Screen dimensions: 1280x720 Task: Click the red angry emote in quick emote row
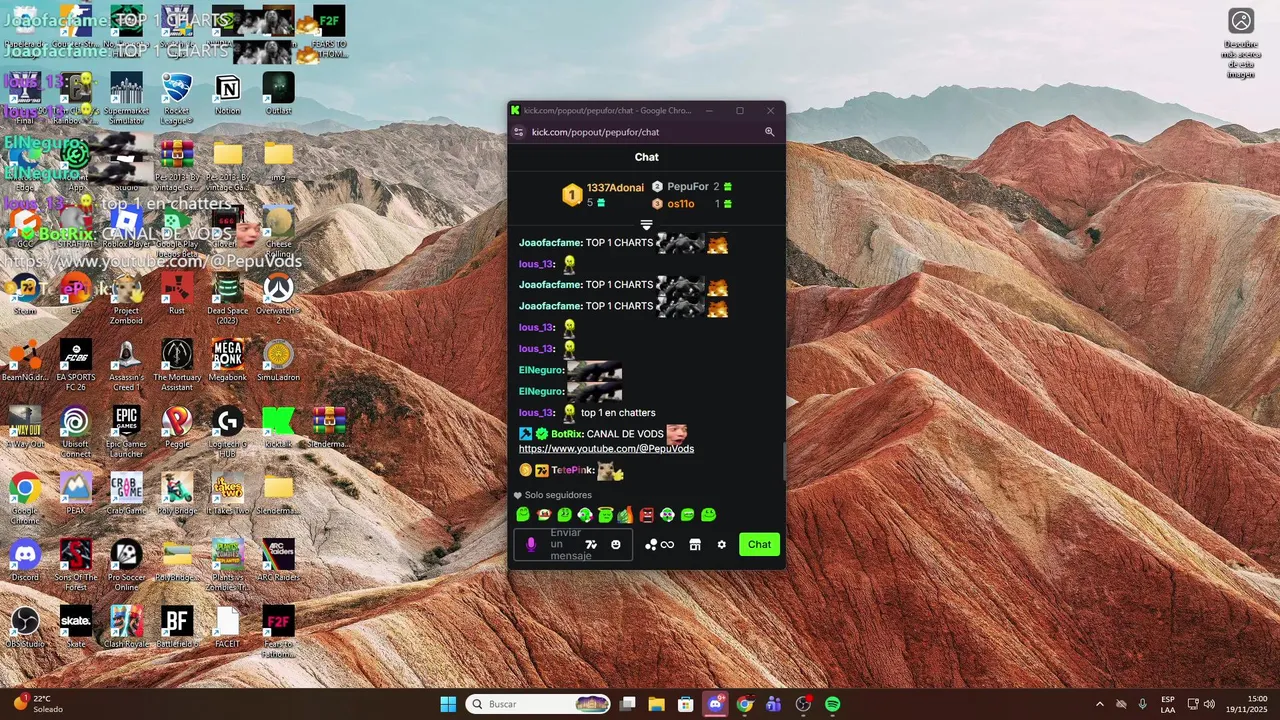pos(646,515)
